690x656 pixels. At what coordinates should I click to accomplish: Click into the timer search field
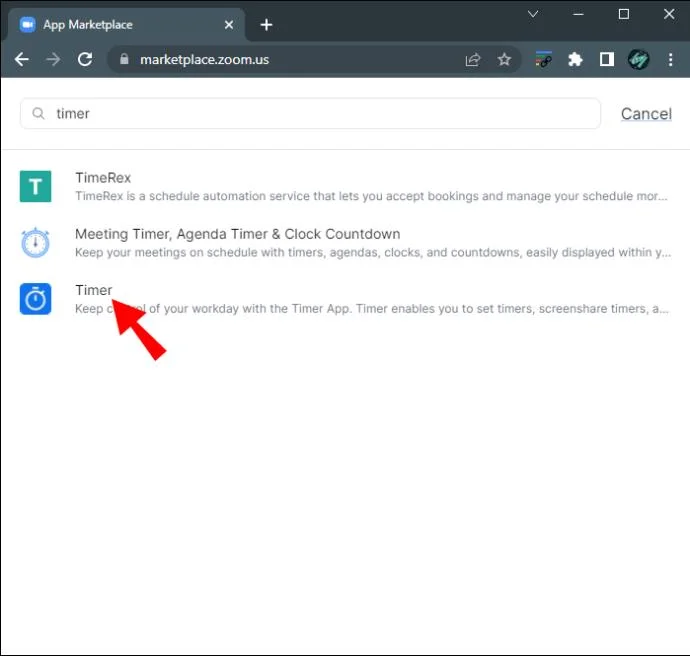310,114
